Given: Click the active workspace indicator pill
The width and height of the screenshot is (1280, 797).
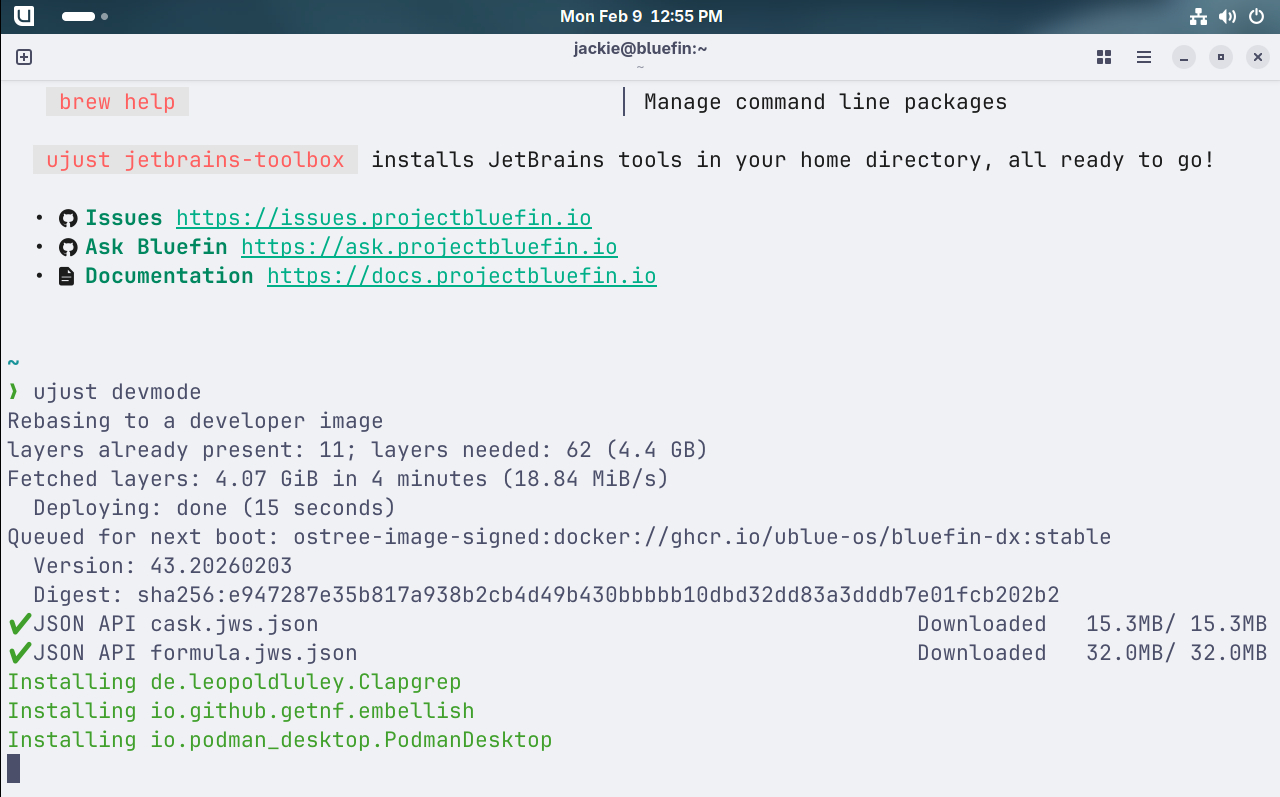Looking at the screenshot, I should 78,16.
